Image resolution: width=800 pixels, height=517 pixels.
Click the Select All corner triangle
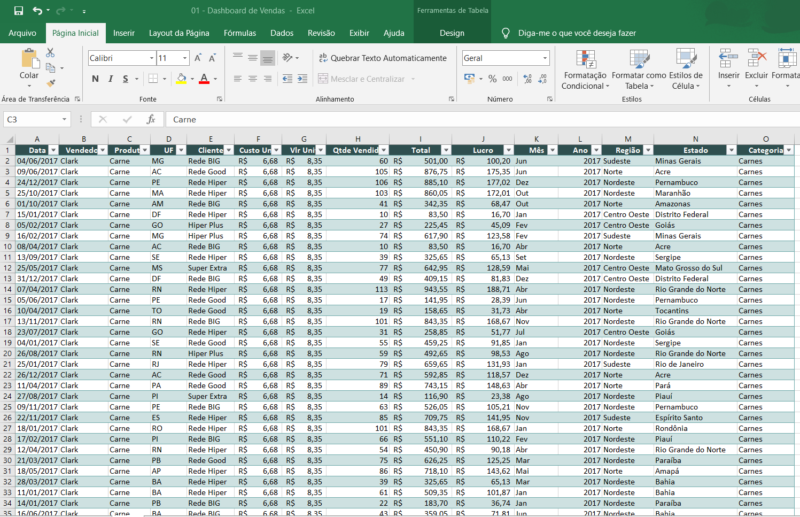coord(9,139)
